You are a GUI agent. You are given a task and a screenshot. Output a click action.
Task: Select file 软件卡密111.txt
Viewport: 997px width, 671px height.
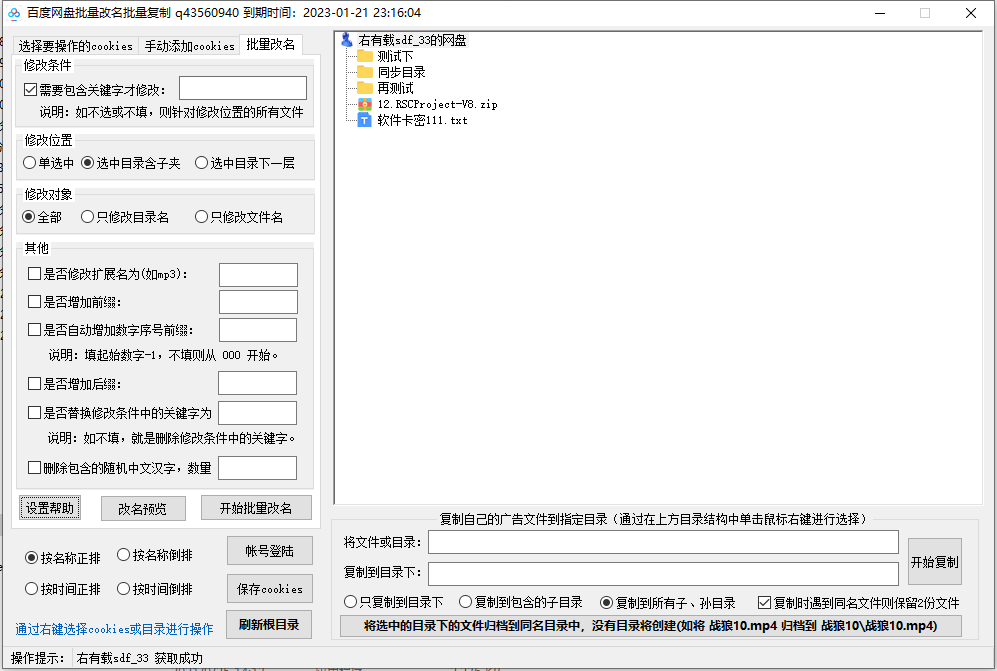pos(422,120)
